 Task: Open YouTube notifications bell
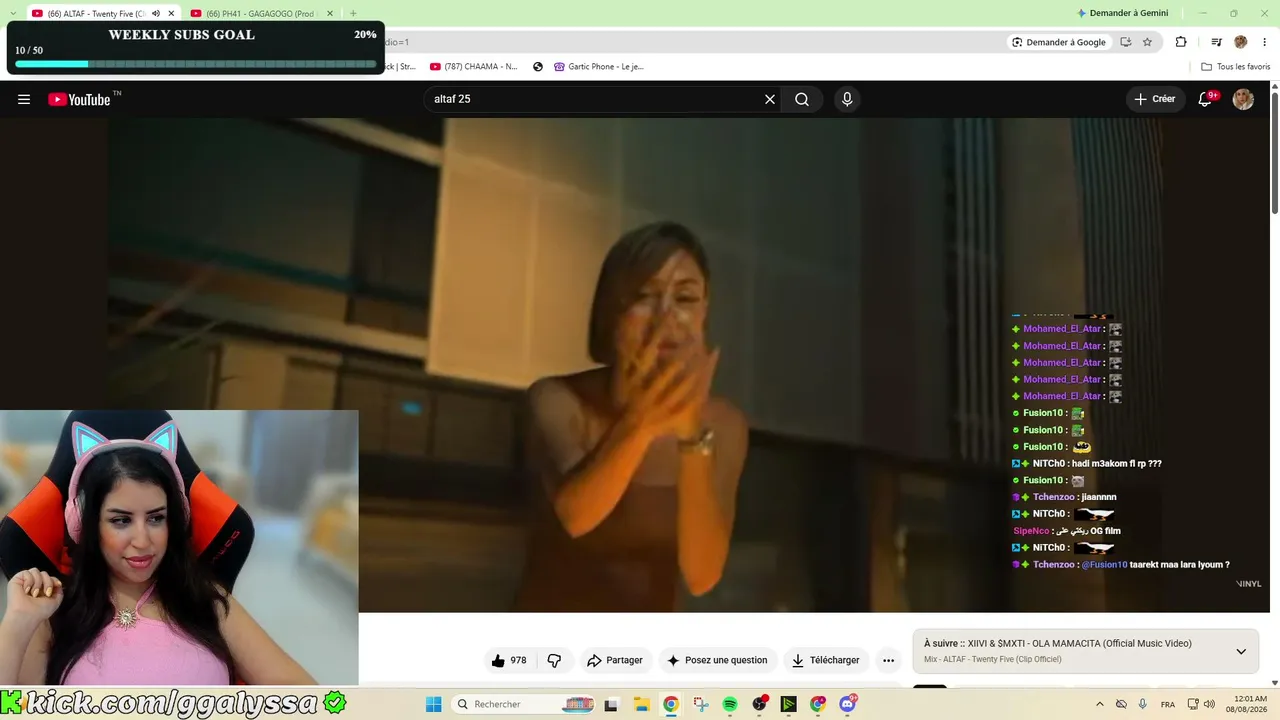[1206, 99]
